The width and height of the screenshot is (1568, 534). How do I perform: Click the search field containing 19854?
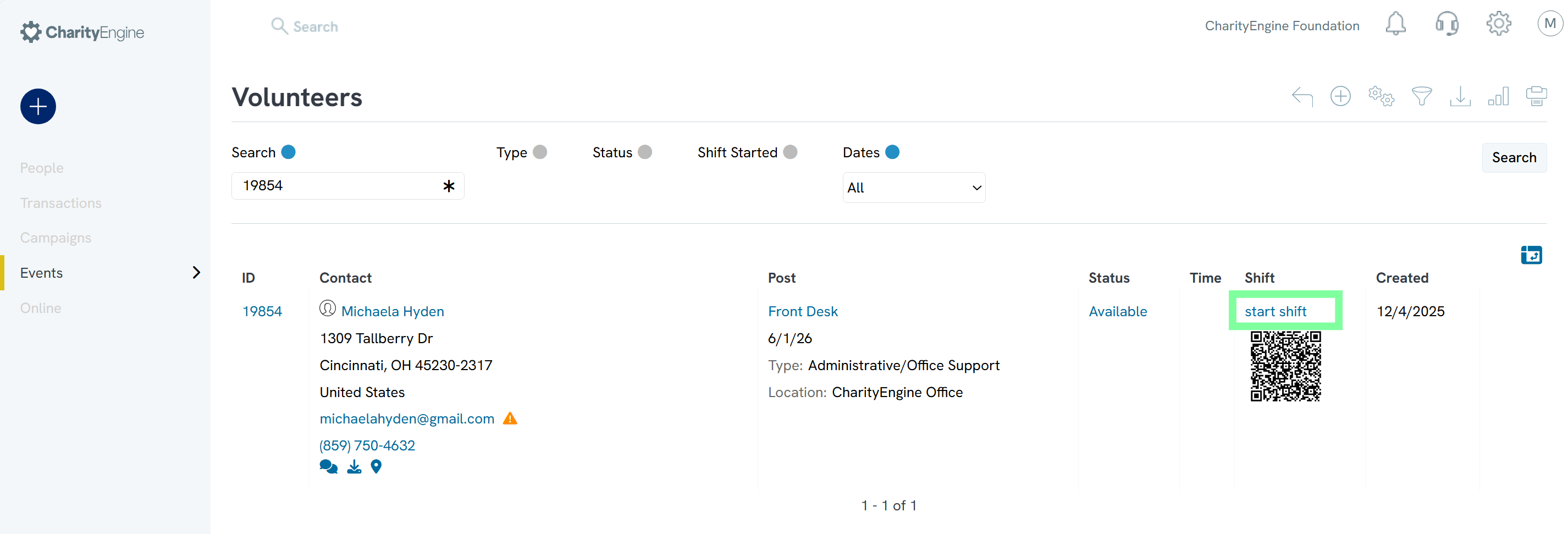pyautogui.click(x=338, y=186)
